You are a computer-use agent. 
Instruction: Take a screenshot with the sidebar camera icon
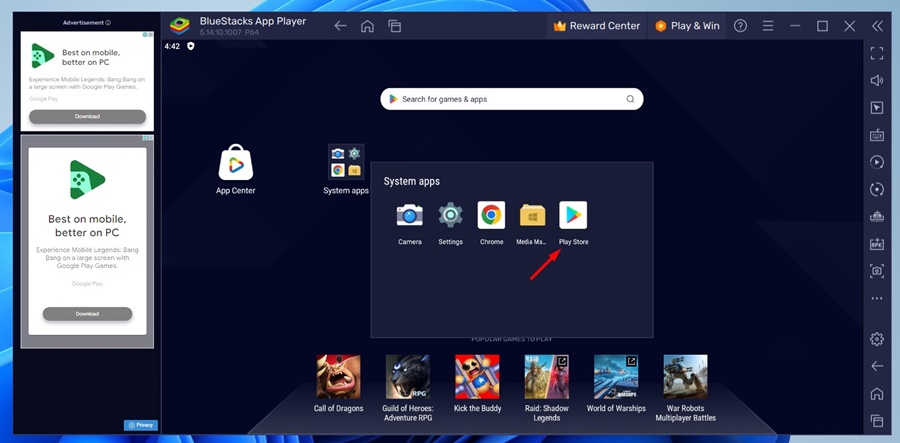coord(876,271)
